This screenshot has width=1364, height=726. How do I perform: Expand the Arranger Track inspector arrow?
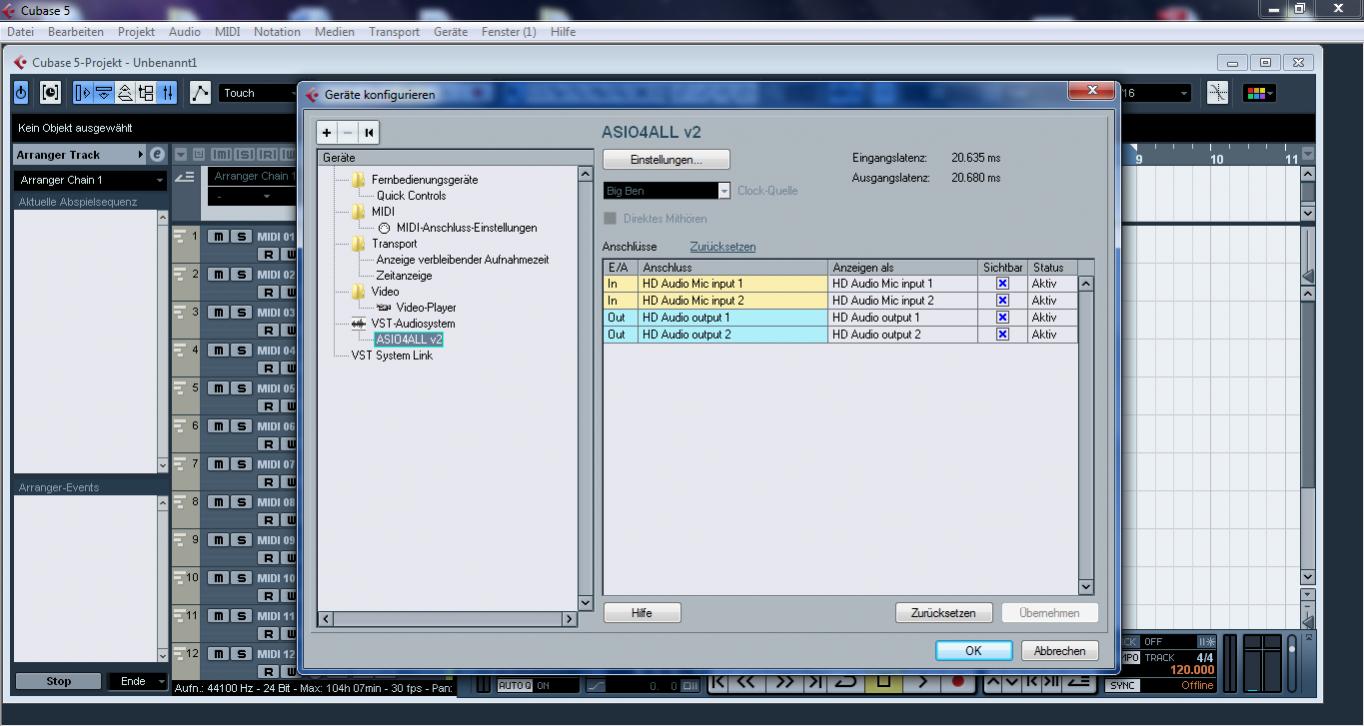coord(141,155)
